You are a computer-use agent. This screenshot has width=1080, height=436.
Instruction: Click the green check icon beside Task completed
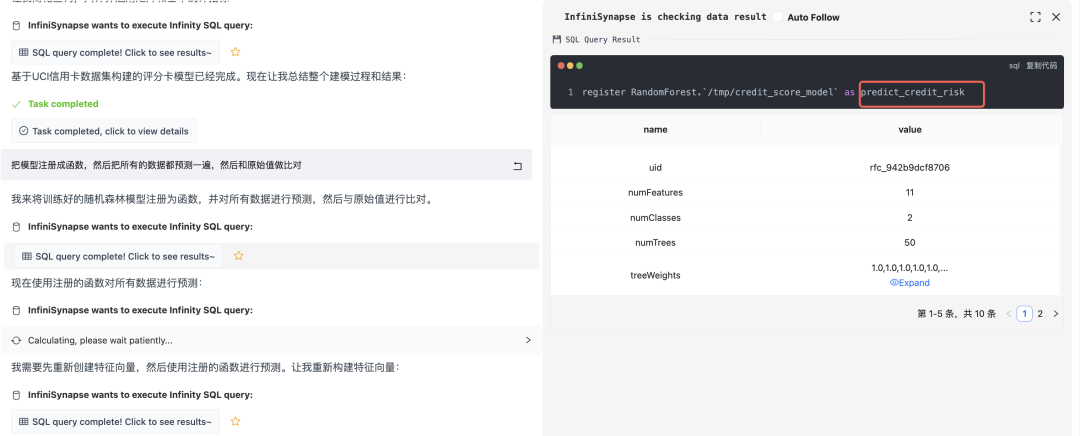tap(17, 104)
